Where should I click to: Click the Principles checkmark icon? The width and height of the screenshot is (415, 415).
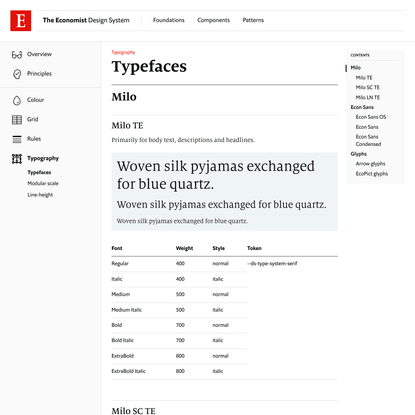coord(17,74)
